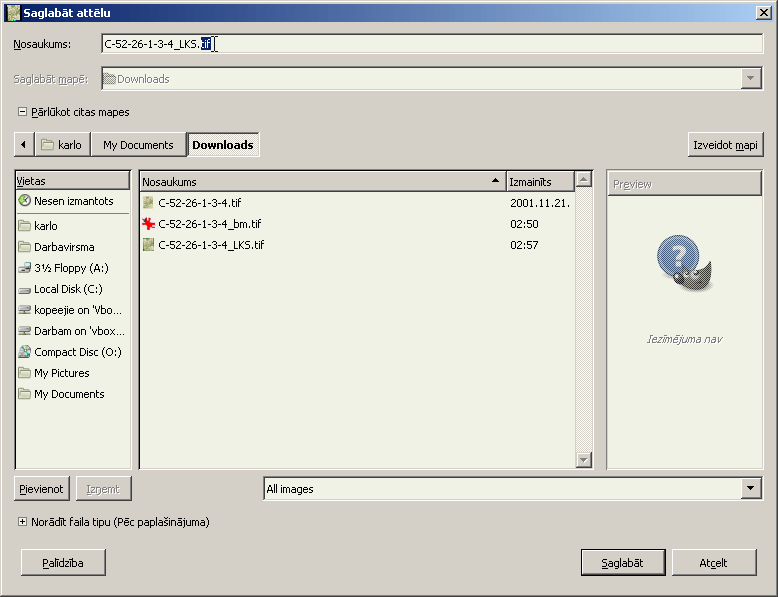Click the C-52-26-1-3-4_LKS.tif file icon
The width and height of the screenshot is (778, 597).
[148, 245]
